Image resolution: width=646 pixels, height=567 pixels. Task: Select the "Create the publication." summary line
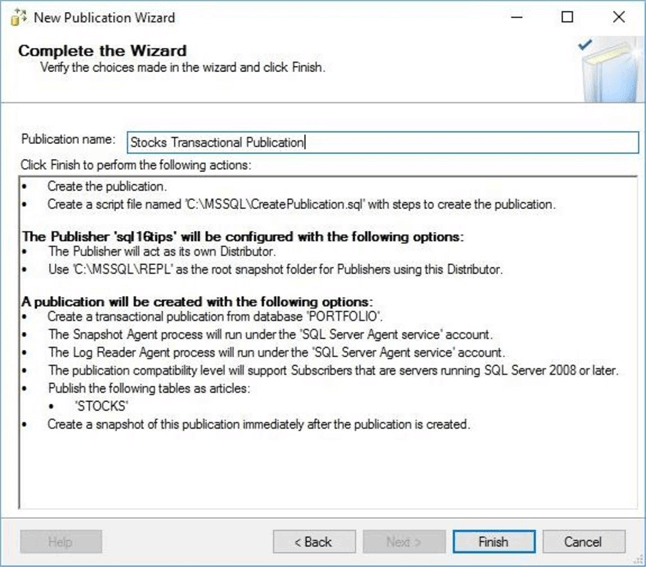pos(107,187)
